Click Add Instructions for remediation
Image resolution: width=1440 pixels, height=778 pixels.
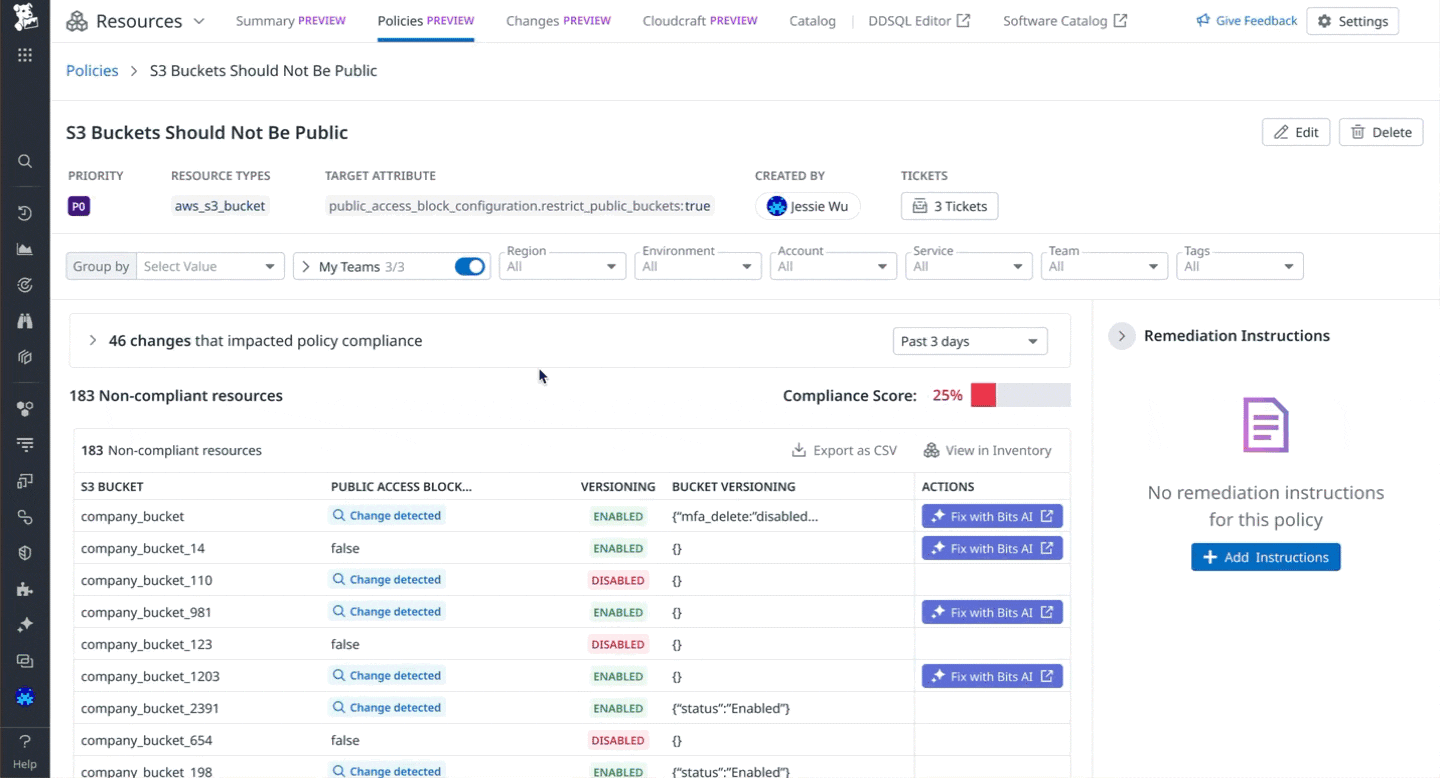[x=1265, y=557]
